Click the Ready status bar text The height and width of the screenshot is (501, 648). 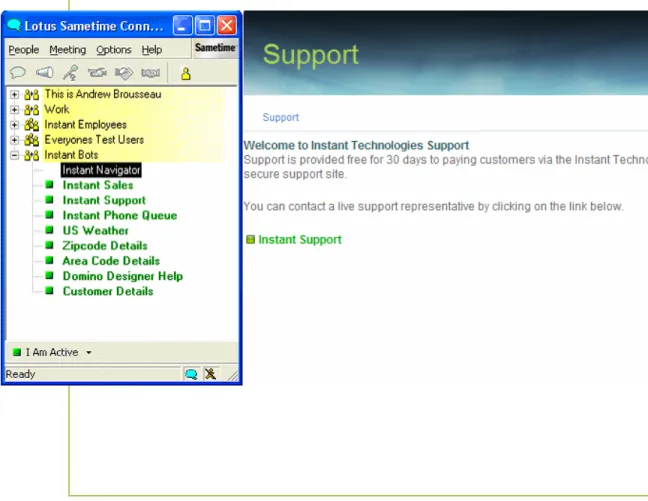point(20,374)
